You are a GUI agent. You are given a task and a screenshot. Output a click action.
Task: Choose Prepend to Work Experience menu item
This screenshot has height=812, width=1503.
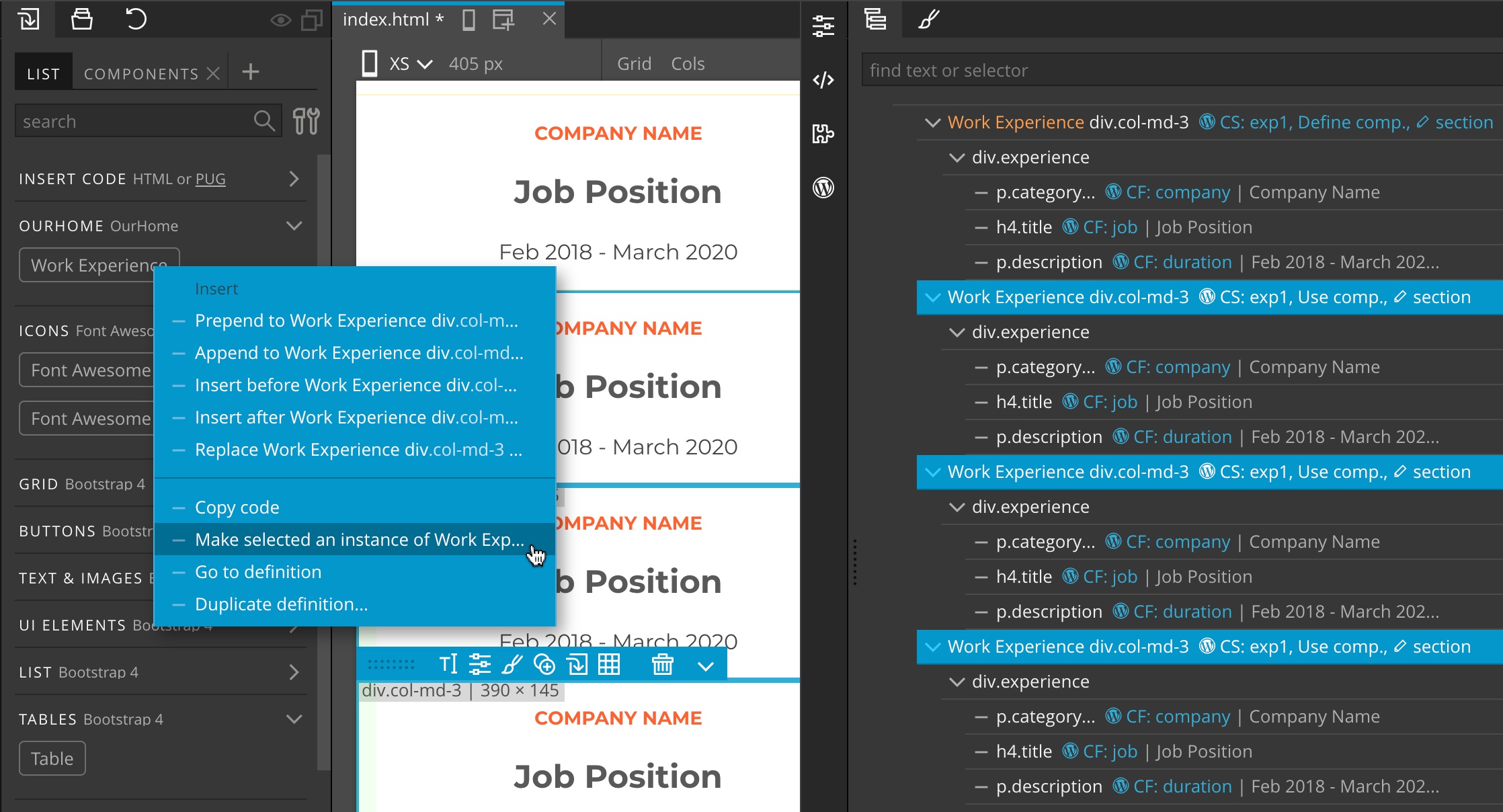355,321
